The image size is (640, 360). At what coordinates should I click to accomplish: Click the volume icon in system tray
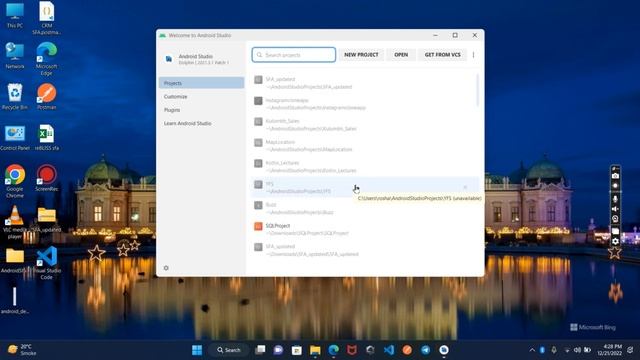tap(577, 350)
